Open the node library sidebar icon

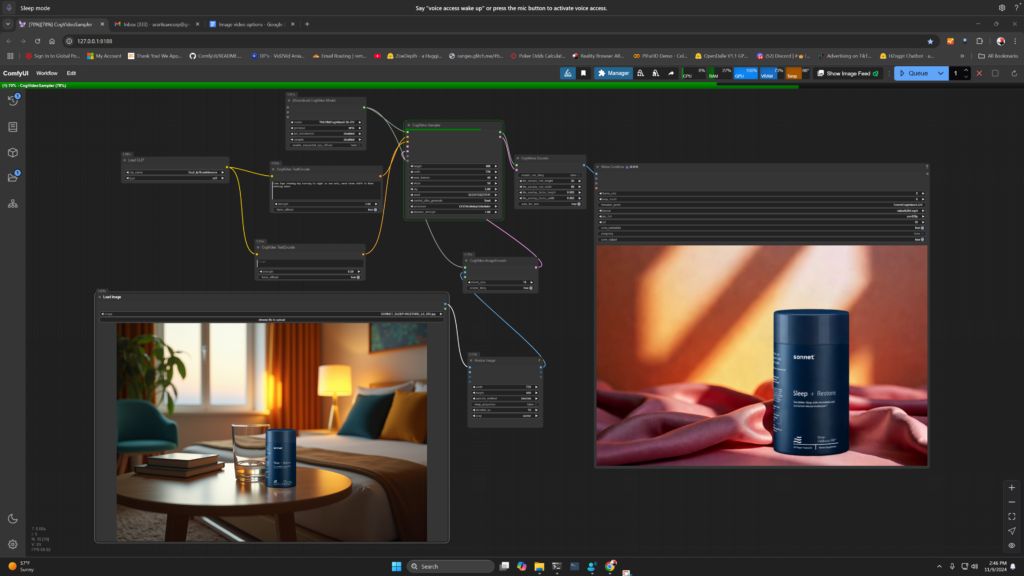click(x=12, y=127)
